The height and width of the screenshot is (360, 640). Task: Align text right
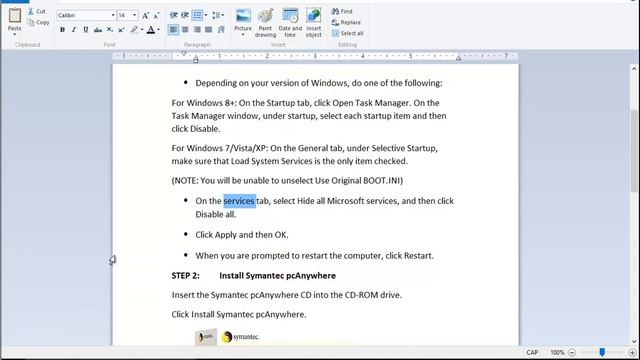tap(197, 29)
